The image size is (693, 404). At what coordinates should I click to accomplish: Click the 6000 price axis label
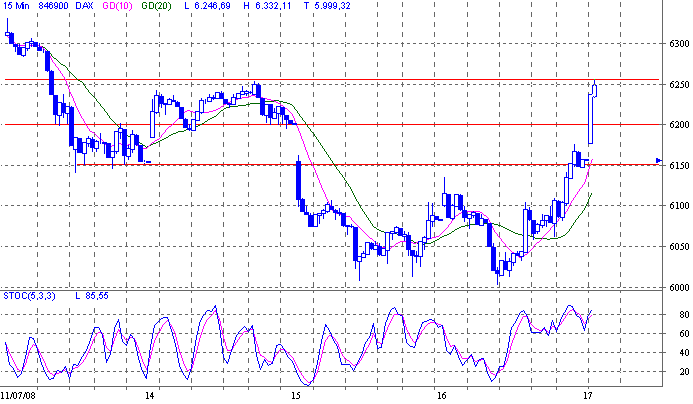(679, 288)
